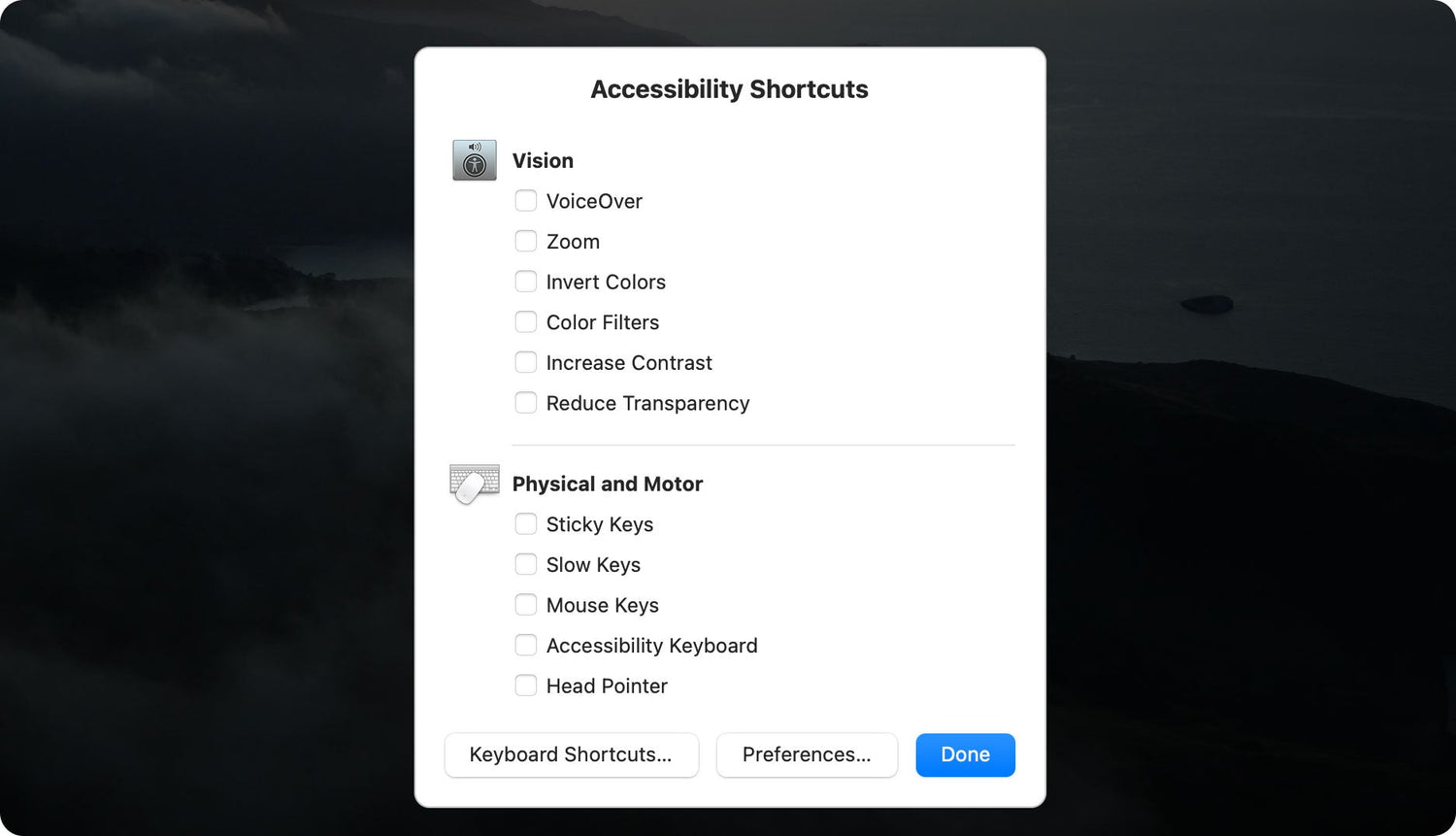Select the Vision section heading

tap(543, 160)
